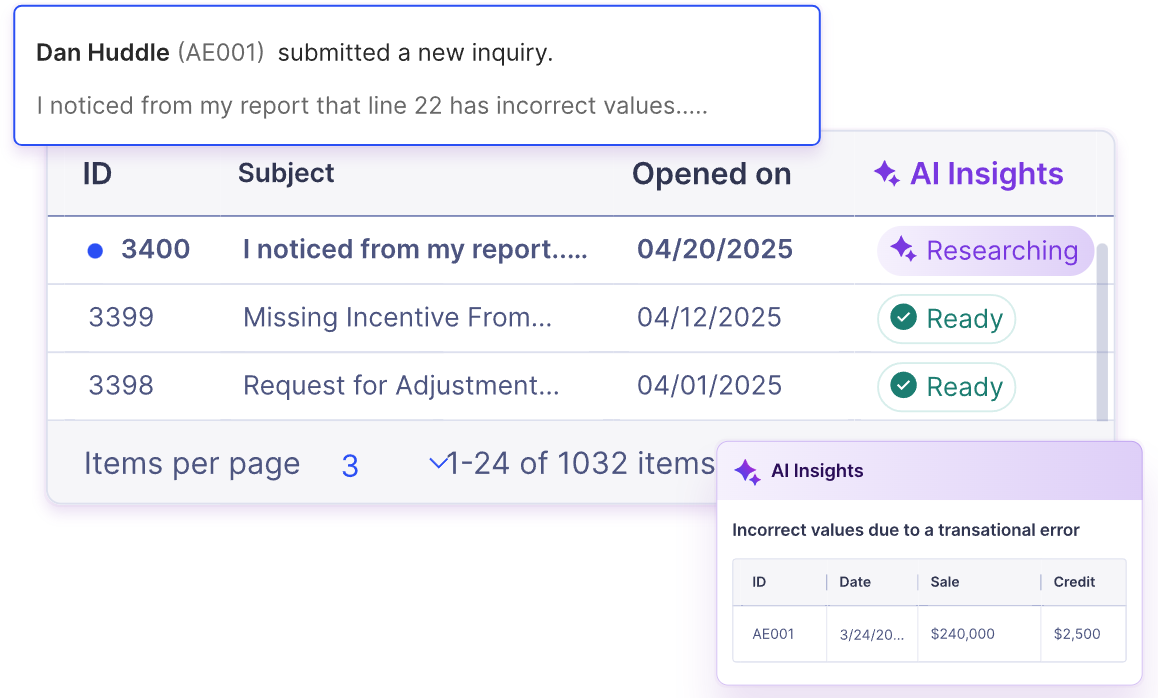Click the Researching status badge
The width and height of the screenshot is (1158, 698).
984,251
